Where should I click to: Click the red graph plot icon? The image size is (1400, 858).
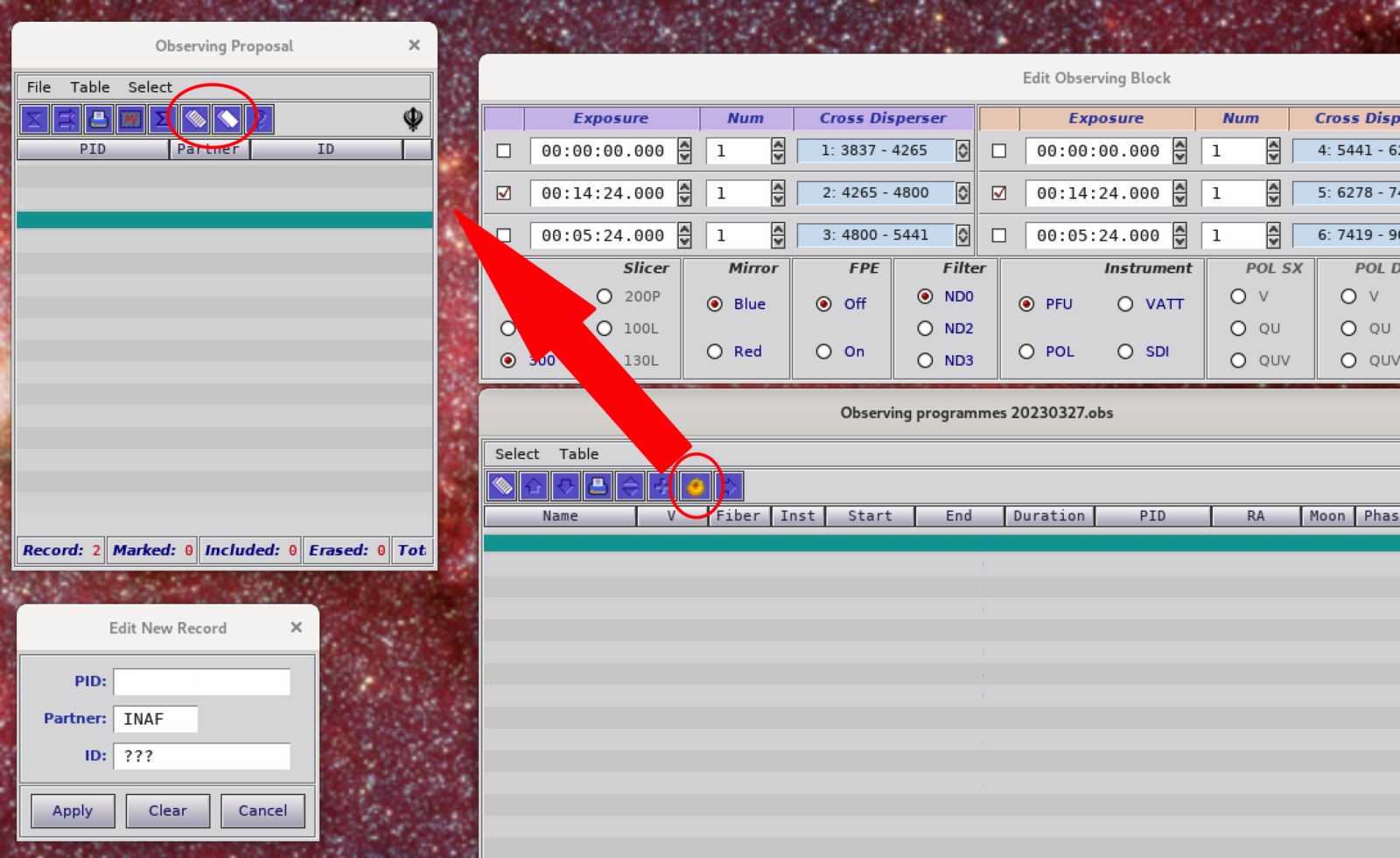[x=130, y=119]
